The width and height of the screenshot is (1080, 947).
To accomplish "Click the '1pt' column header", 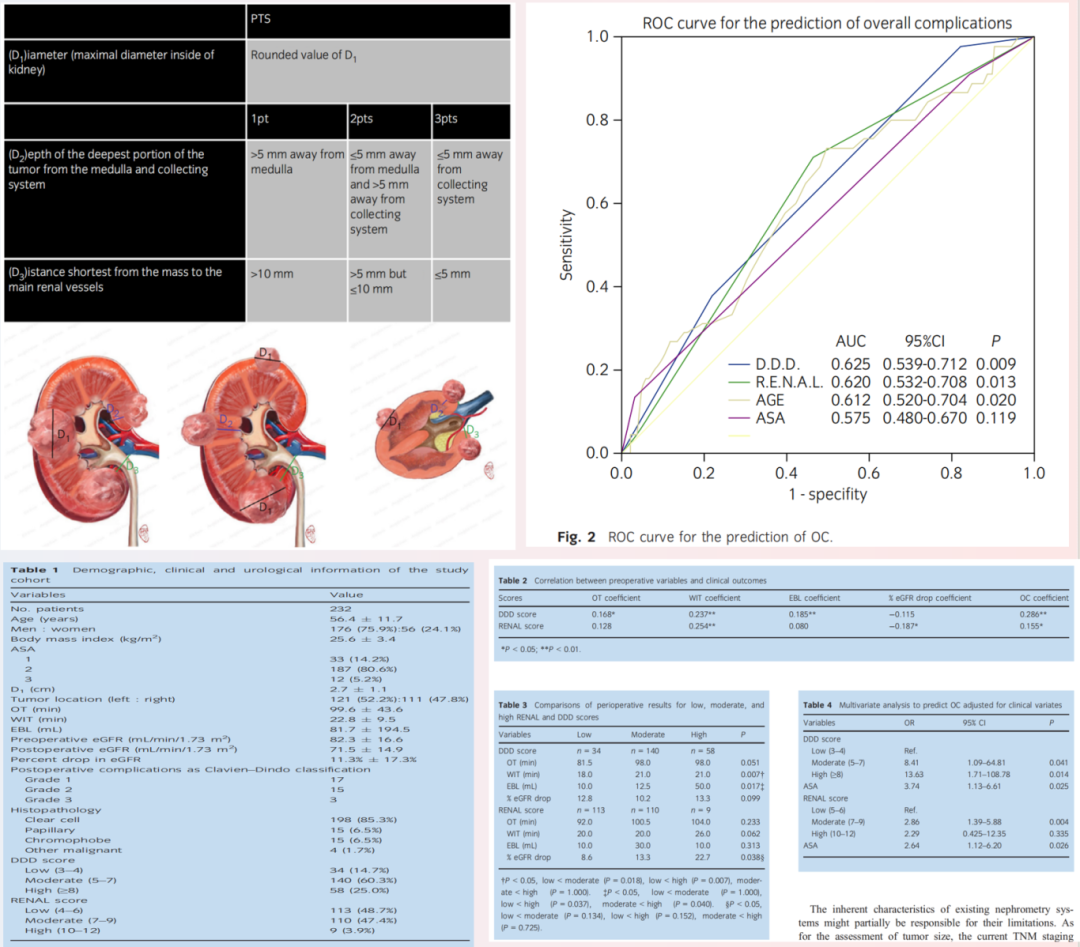I will coord(296,121).
